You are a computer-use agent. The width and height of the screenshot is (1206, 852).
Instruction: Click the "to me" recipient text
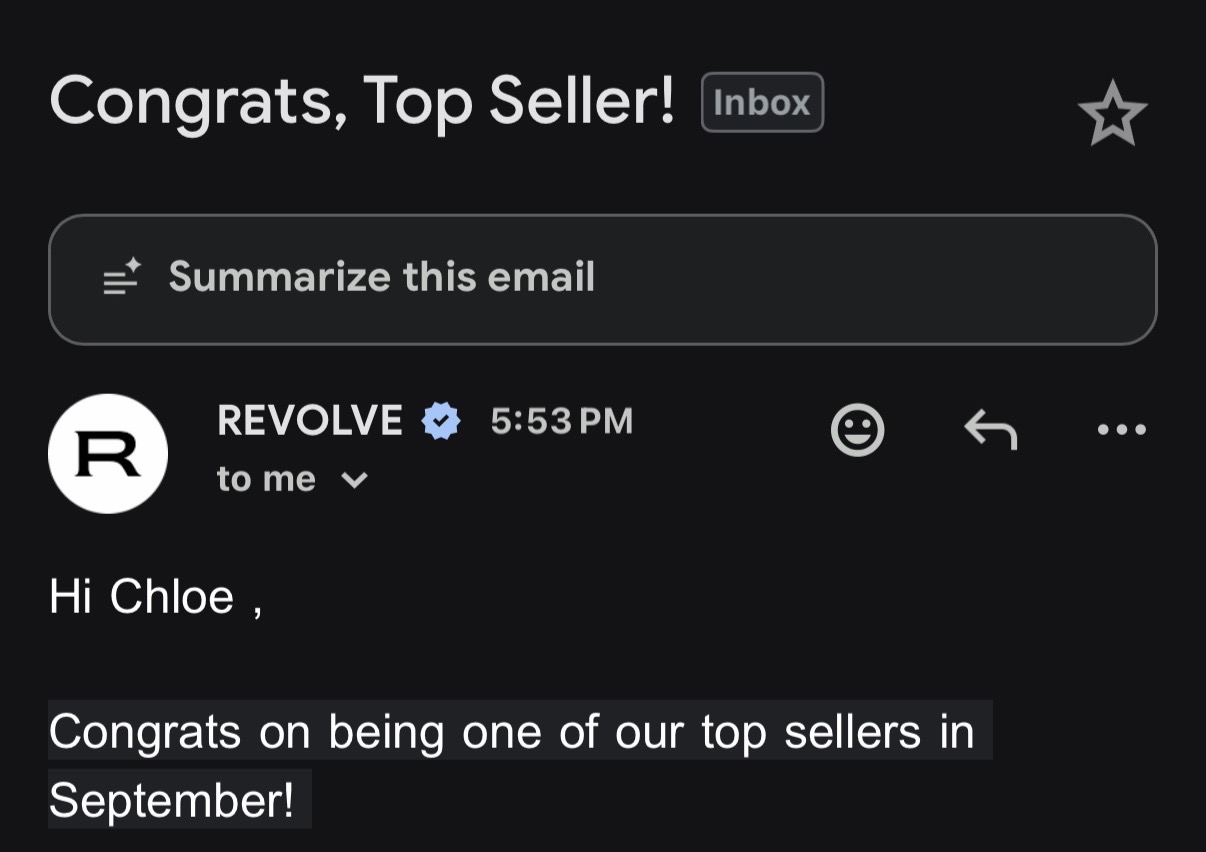pos(266,479)
